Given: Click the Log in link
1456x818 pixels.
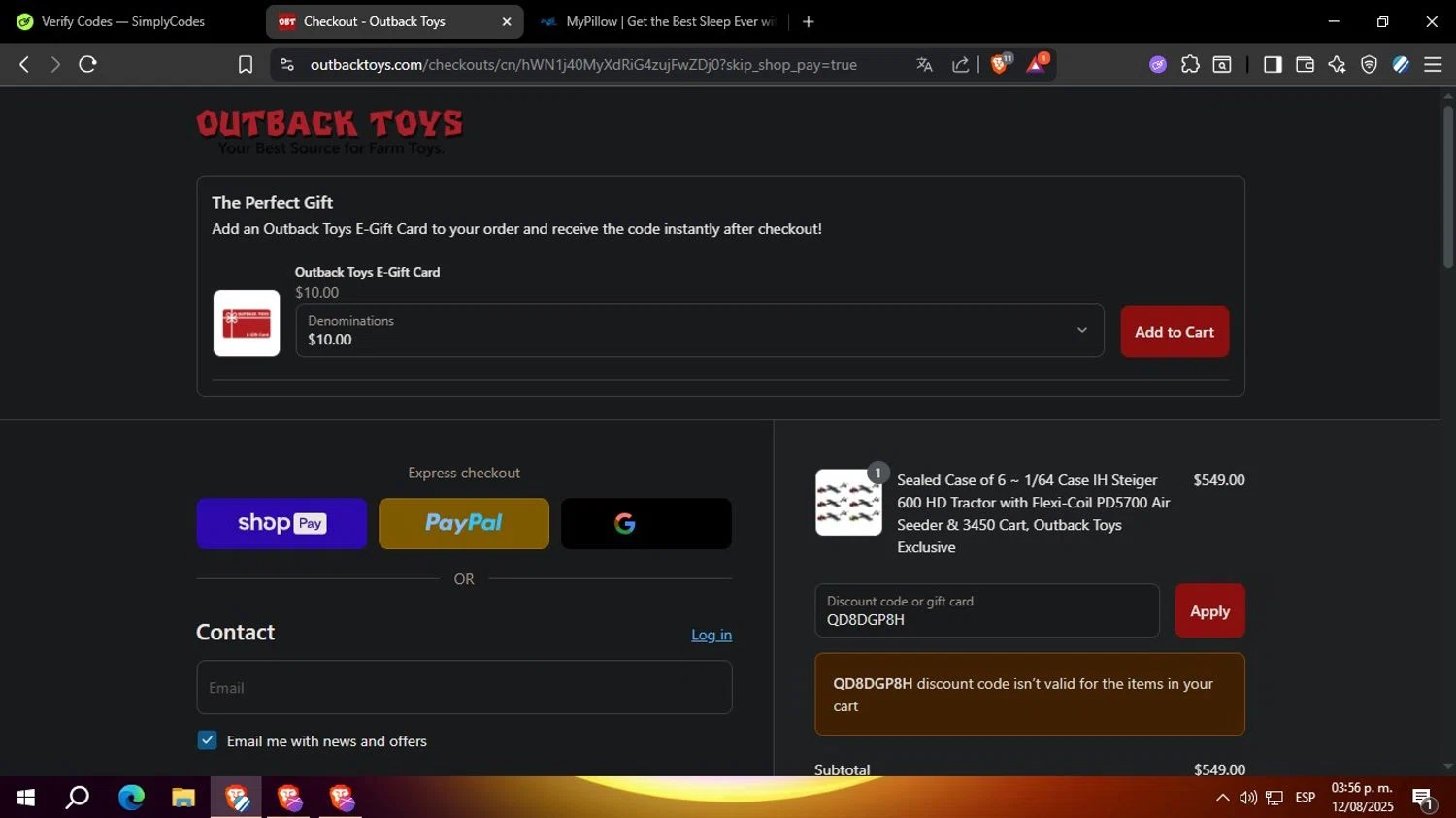Looking at the screenshot, I should [x=711, y=635].
